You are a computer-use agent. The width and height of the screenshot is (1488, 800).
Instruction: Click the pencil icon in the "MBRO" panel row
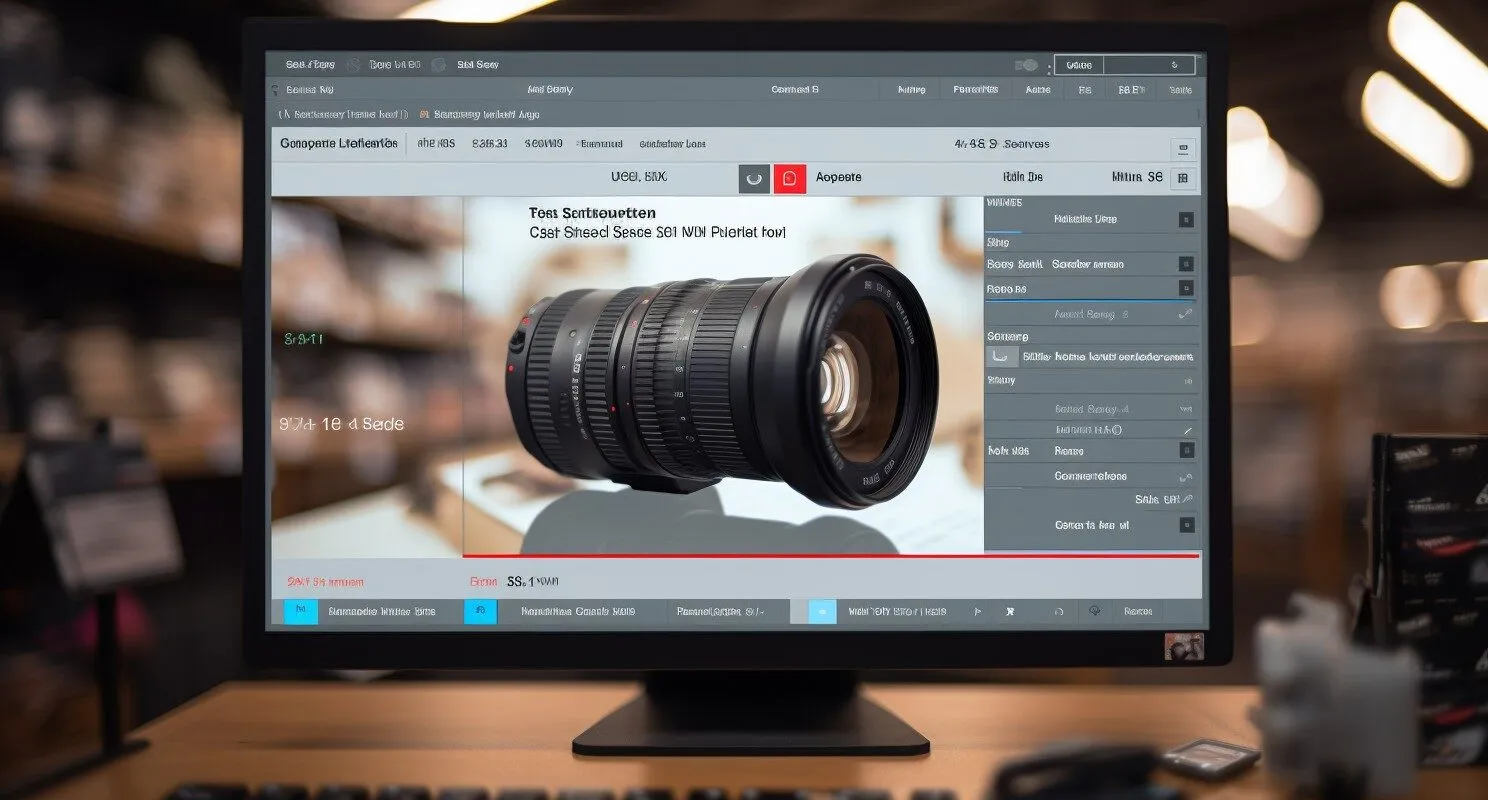[1187, 430]
